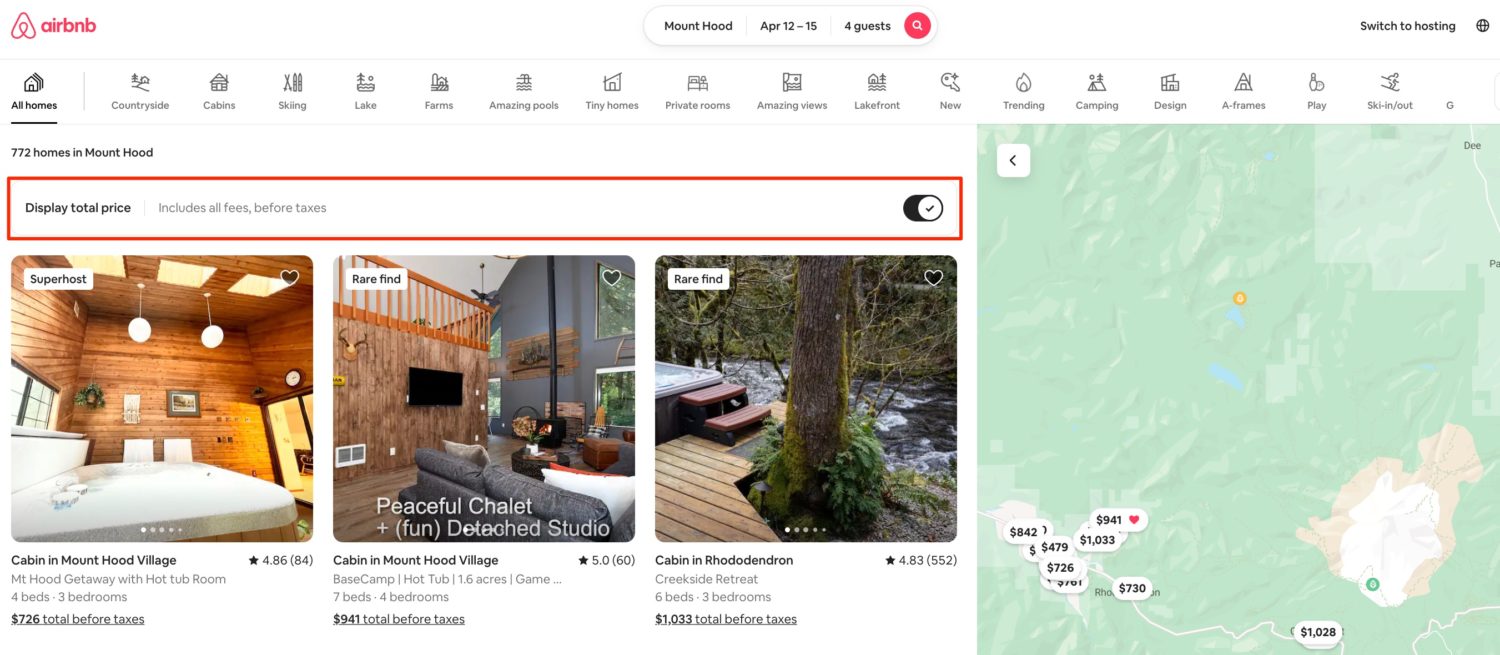The width and height of the screenshot is (1500, 655).
Task: Open the 4 guests selector
Action: coord(866,25)
